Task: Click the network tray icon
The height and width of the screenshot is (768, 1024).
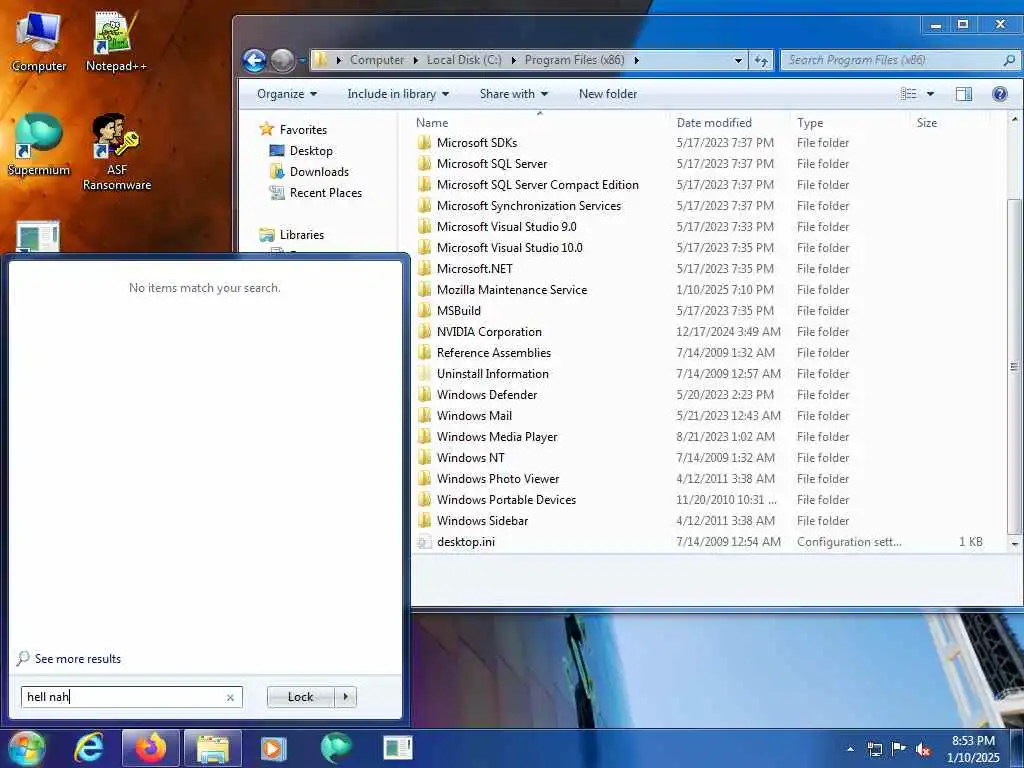Action: click(874, 749)
